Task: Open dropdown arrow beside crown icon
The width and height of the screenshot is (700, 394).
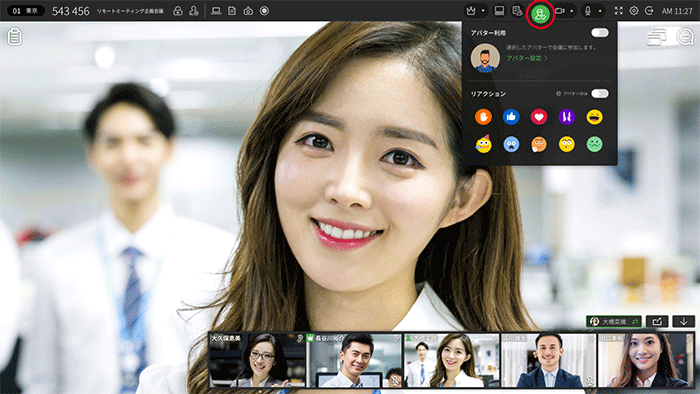Action: tap(483, 11)
